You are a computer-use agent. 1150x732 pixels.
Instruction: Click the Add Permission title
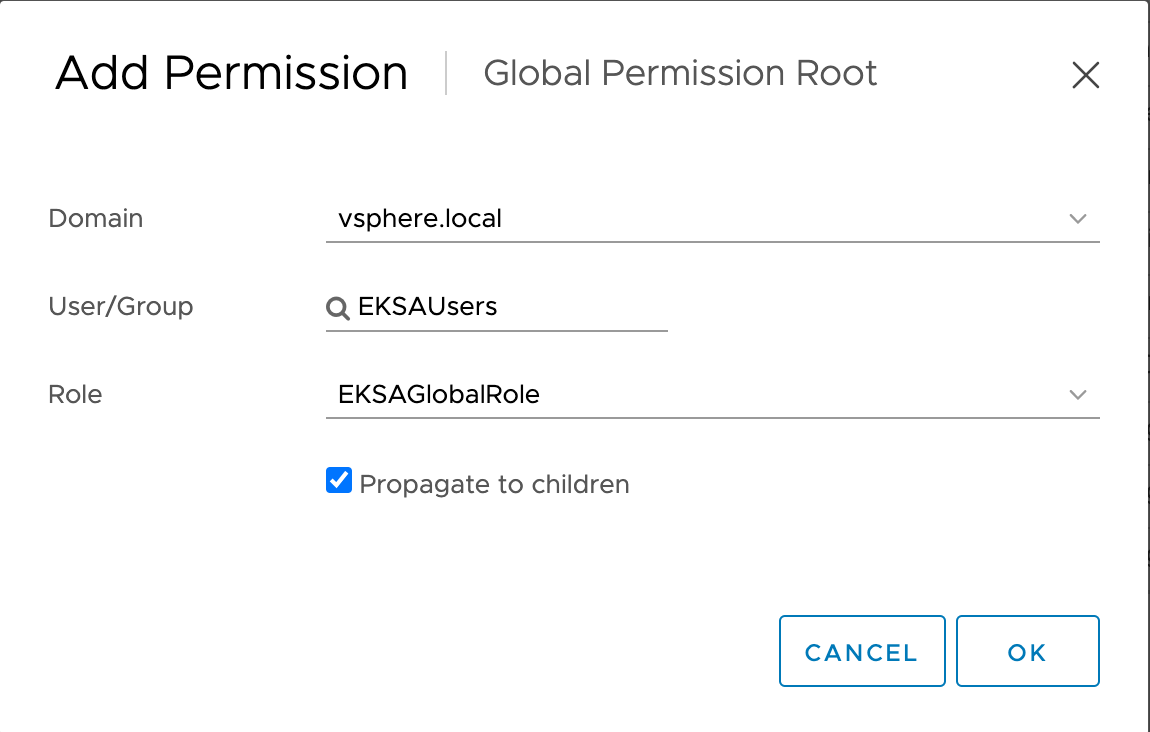tap(232, 73)
